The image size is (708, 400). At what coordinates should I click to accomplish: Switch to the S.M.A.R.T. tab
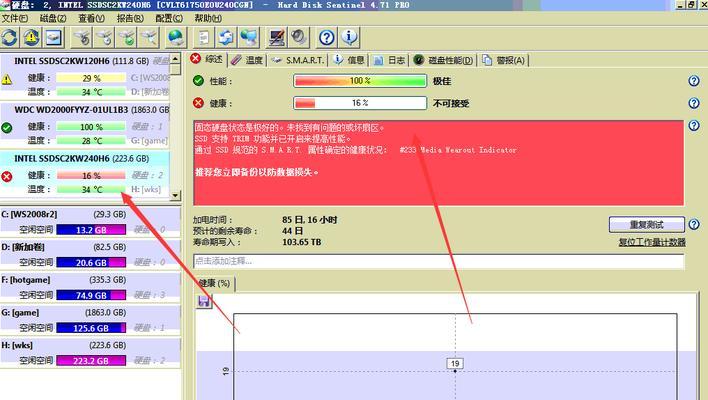point(298,60)
